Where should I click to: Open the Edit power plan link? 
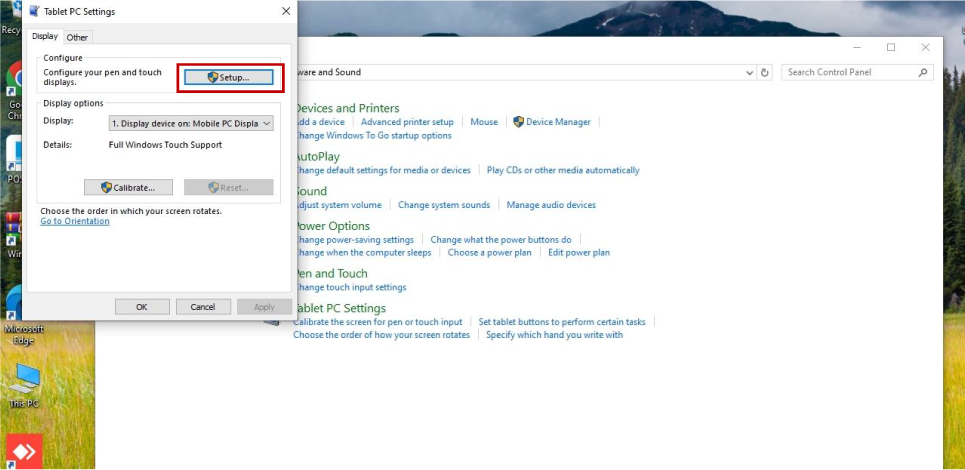coord(579,253)
